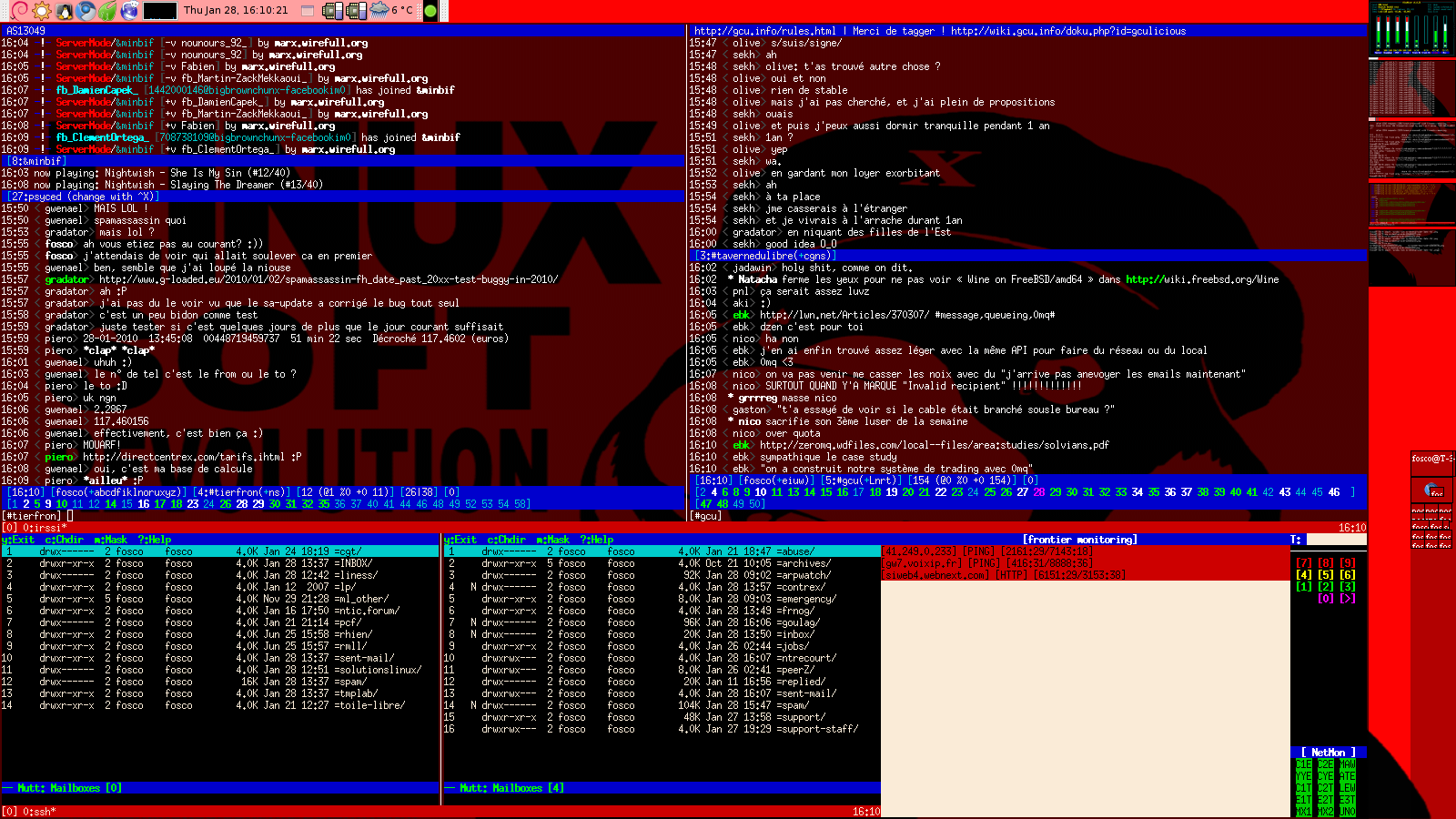Click the green leaf application launcher

(x=107, y=11)
